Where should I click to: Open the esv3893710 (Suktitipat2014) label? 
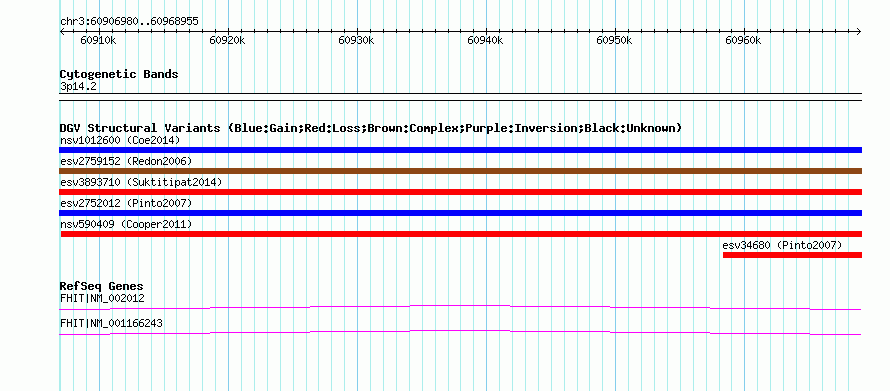pyautogui.click(x=141, y=182)
